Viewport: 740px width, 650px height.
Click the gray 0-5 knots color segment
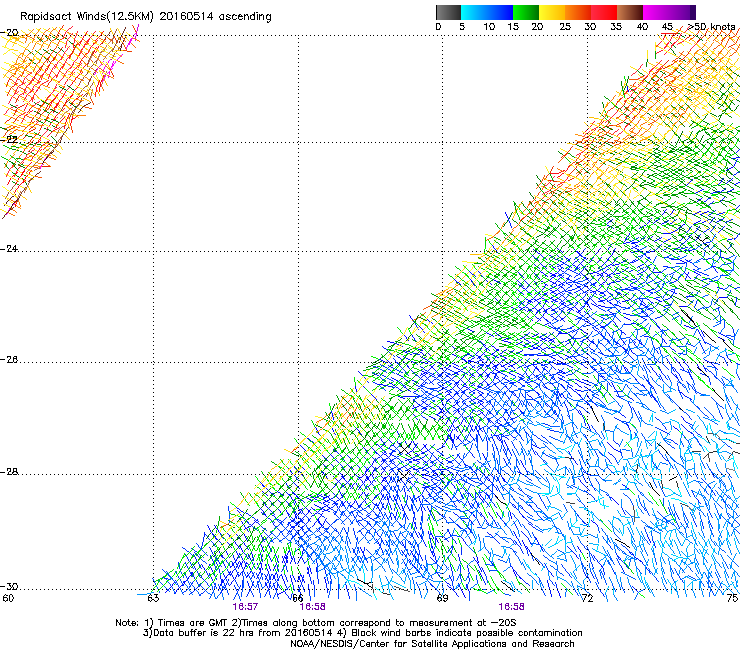[448, 12]
